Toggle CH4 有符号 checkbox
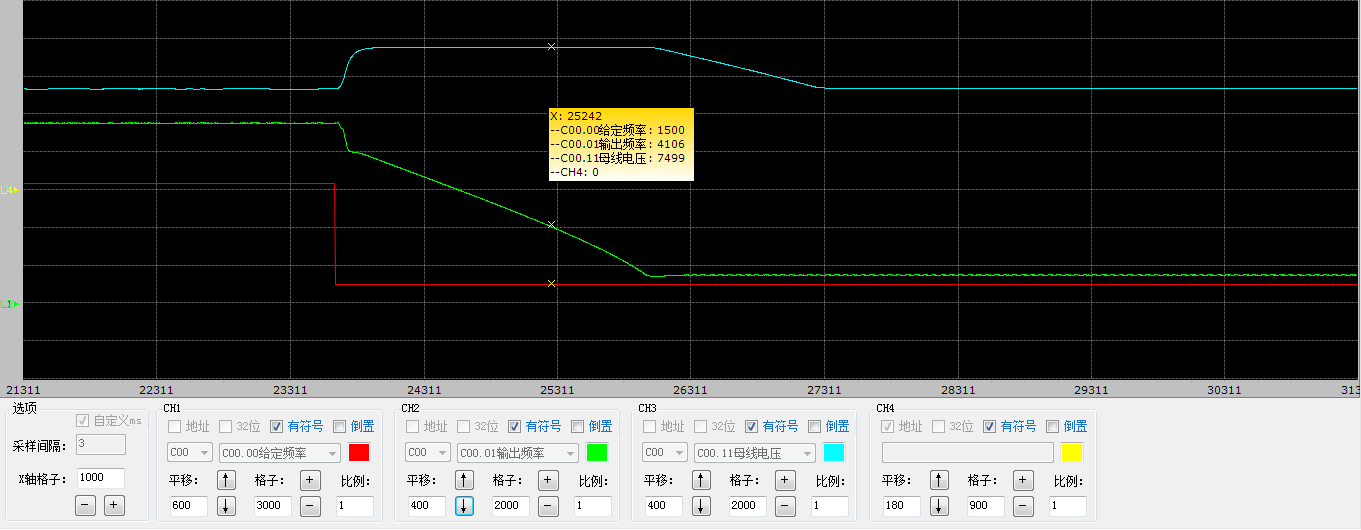The height and width of the screenshot is (530, 1361). click(989, 426)
